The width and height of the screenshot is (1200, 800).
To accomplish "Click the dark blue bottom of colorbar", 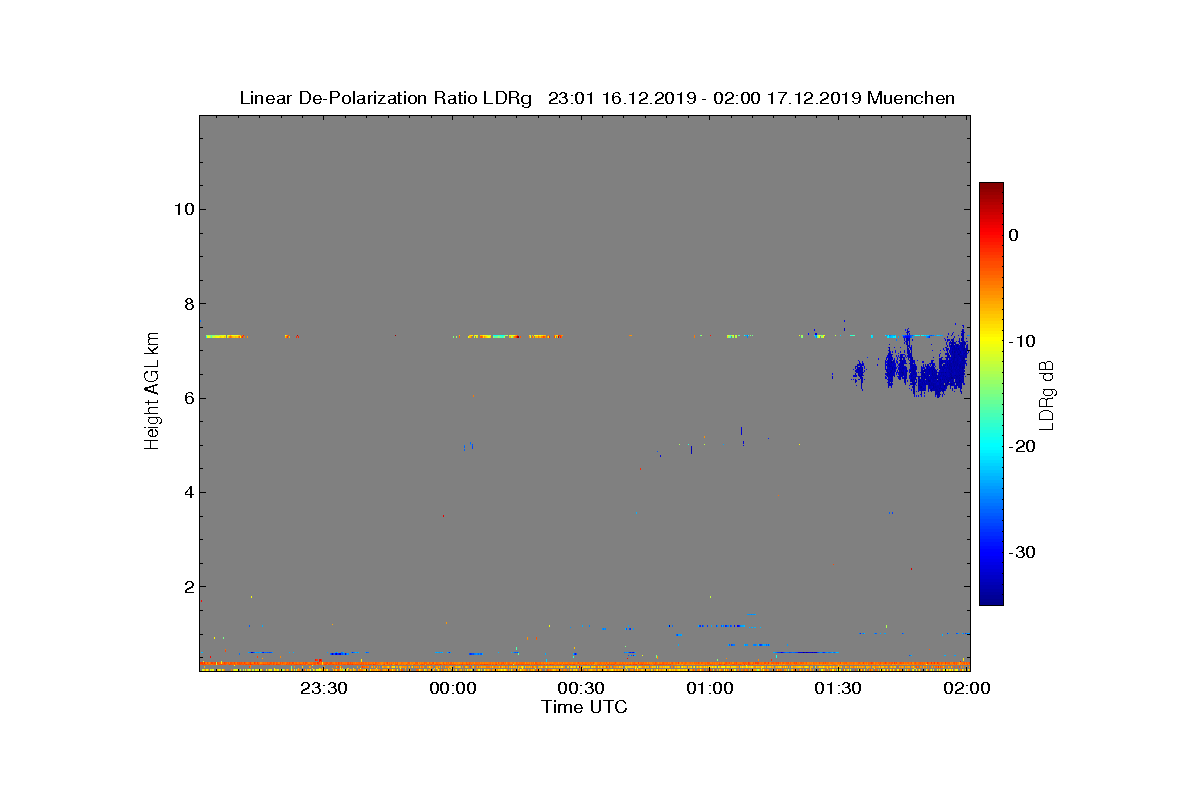I will click(x=991, y=597).
